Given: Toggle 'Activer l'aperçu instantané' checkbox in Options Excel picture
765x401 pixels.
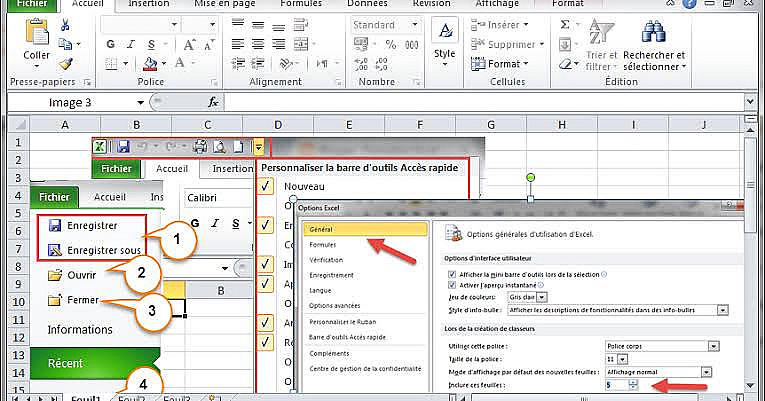Looking at the screenshot, I should tap(452, 285).
